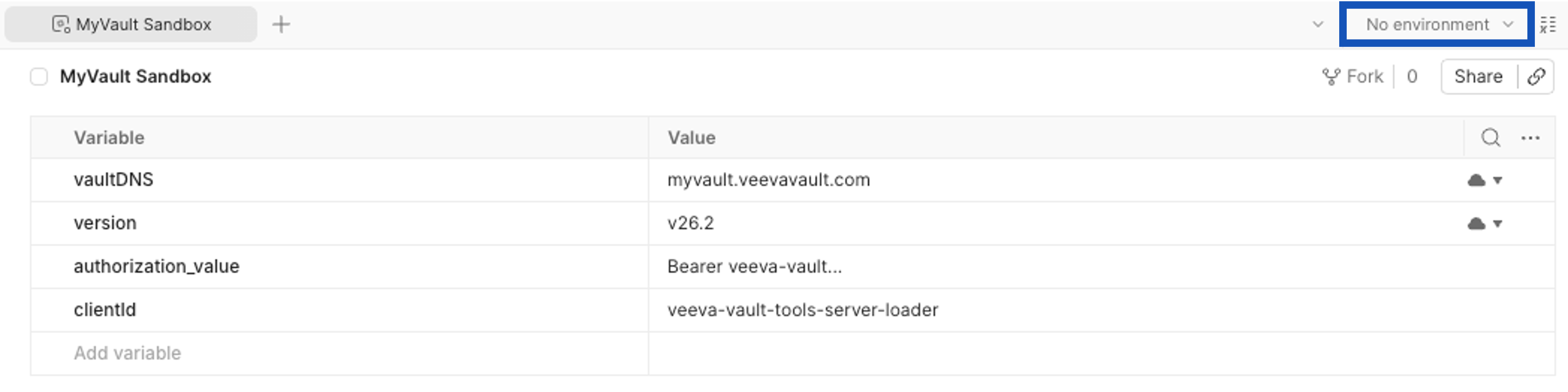This screenshot has height=392, width=1568.
Task: Open the No environment dropdown
Action: coord(1438,24)
